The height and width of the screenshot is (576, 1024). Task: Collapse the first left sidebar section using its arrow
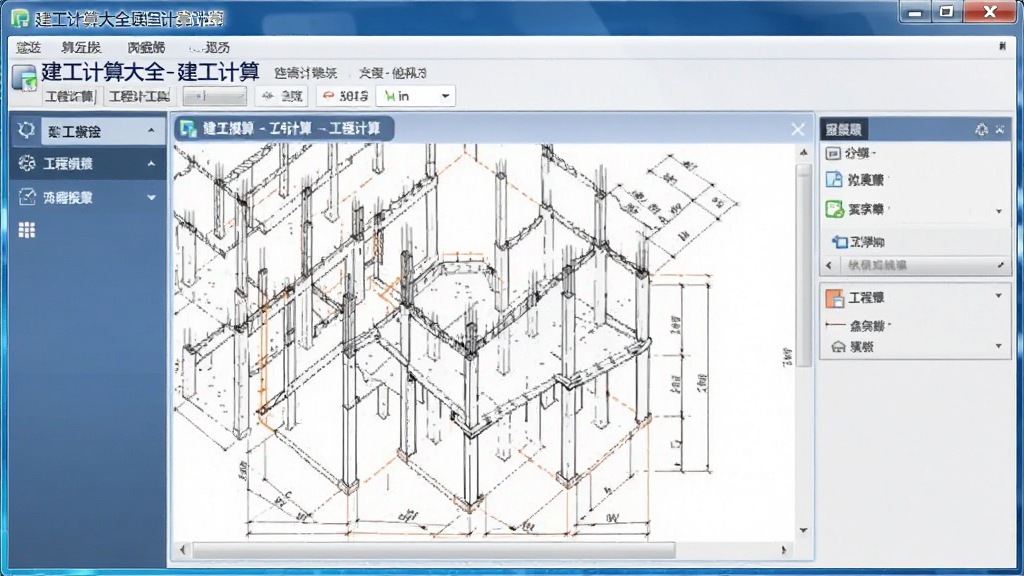pos(152,131)
